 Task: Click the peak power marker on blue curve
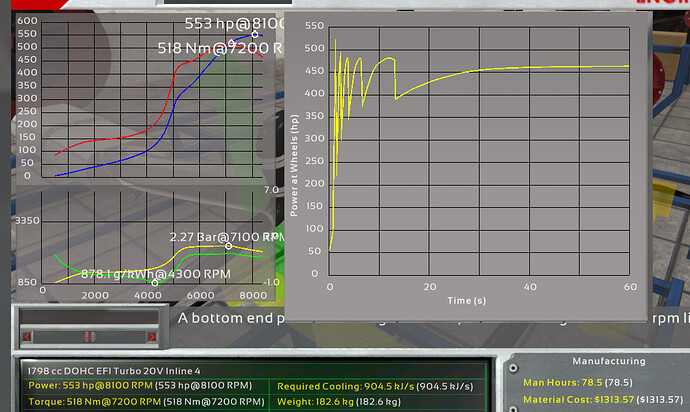[255, 34]
